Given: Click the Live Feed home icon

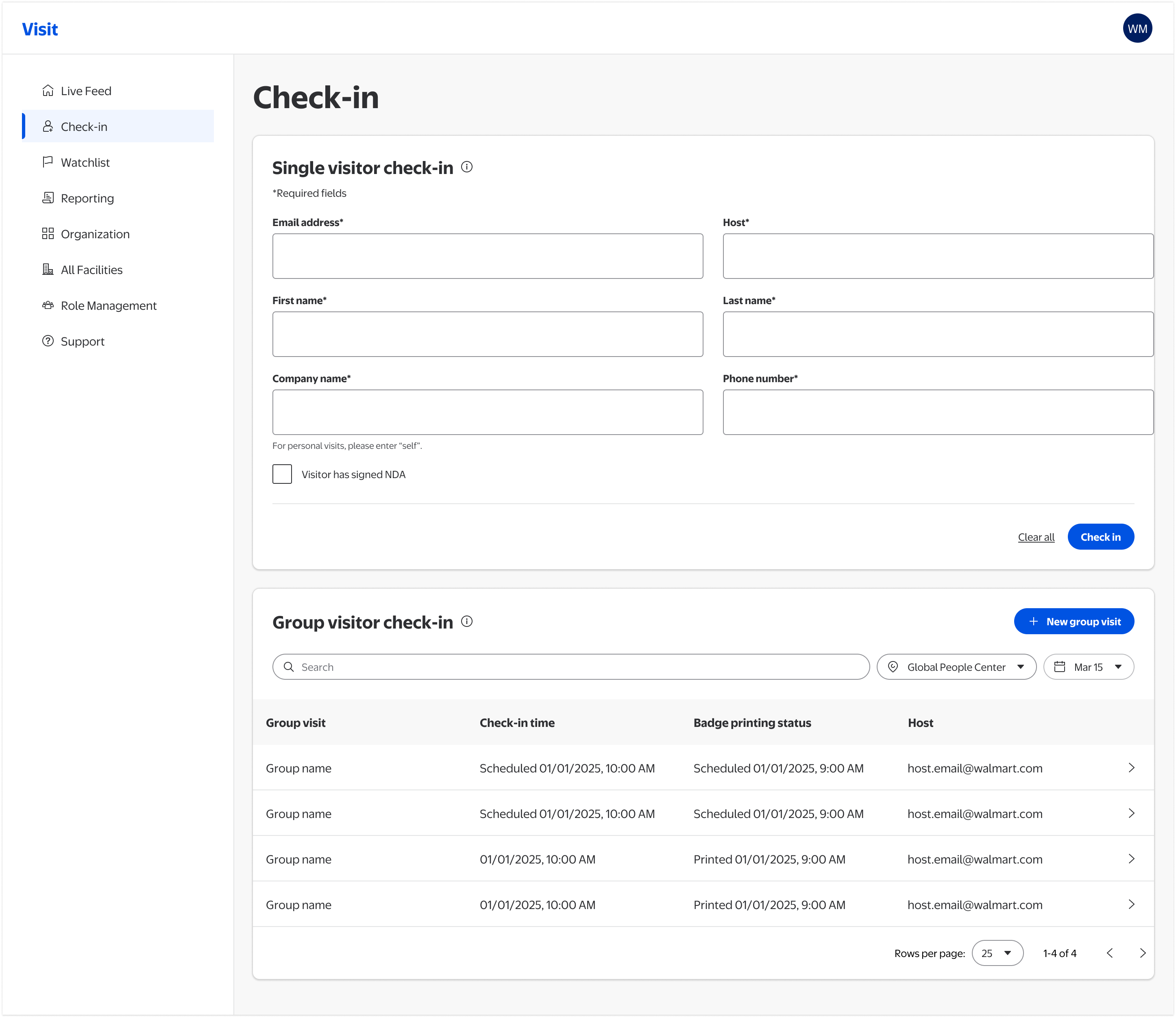Looking at the screenshot, I should (48, 91).
